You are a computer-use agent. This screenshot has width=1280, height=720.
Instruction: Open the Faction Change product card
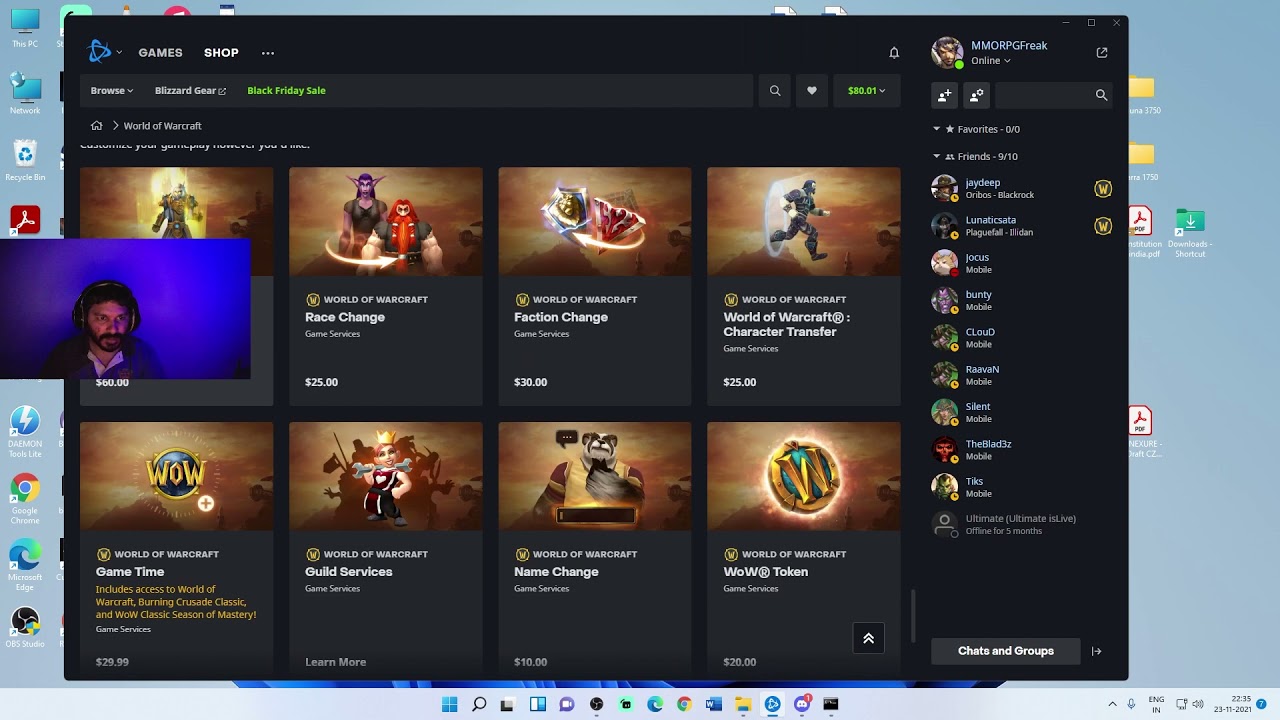click(x=594, y=286)
